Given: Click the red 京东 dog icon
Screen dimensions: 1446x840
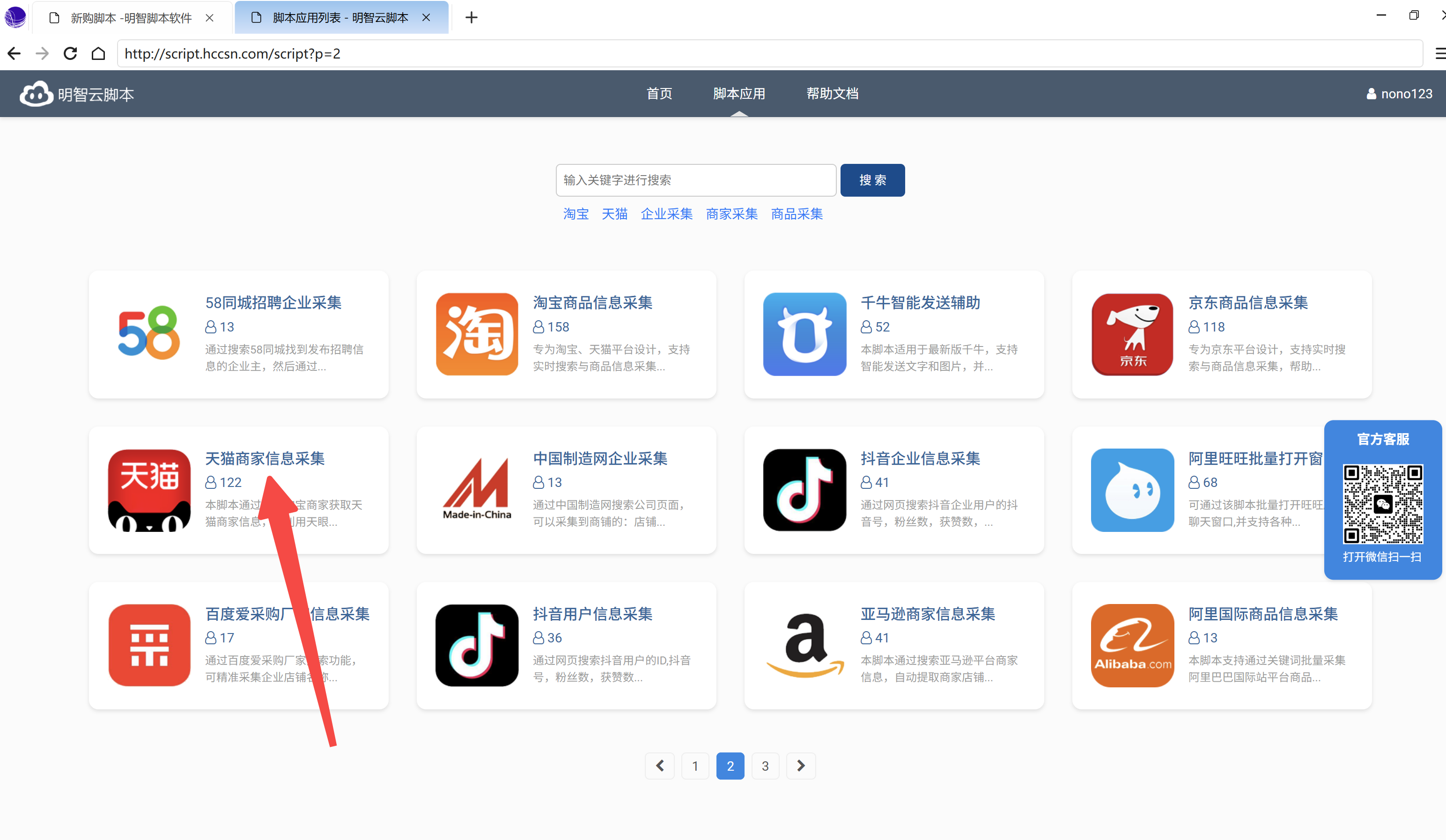Looking at the screenshot, I should point(1132,334).
